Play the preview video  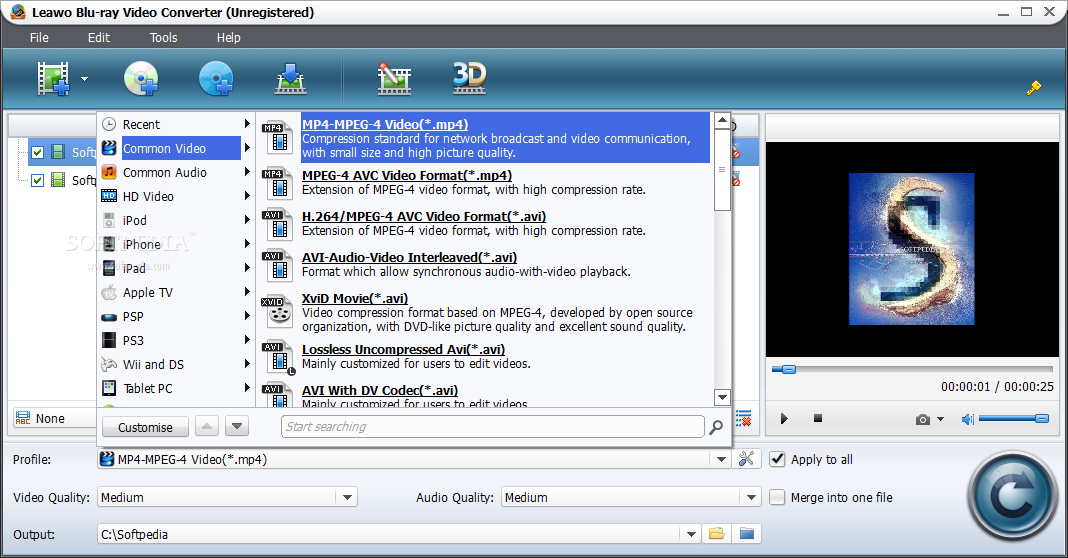tap(784, 418)
